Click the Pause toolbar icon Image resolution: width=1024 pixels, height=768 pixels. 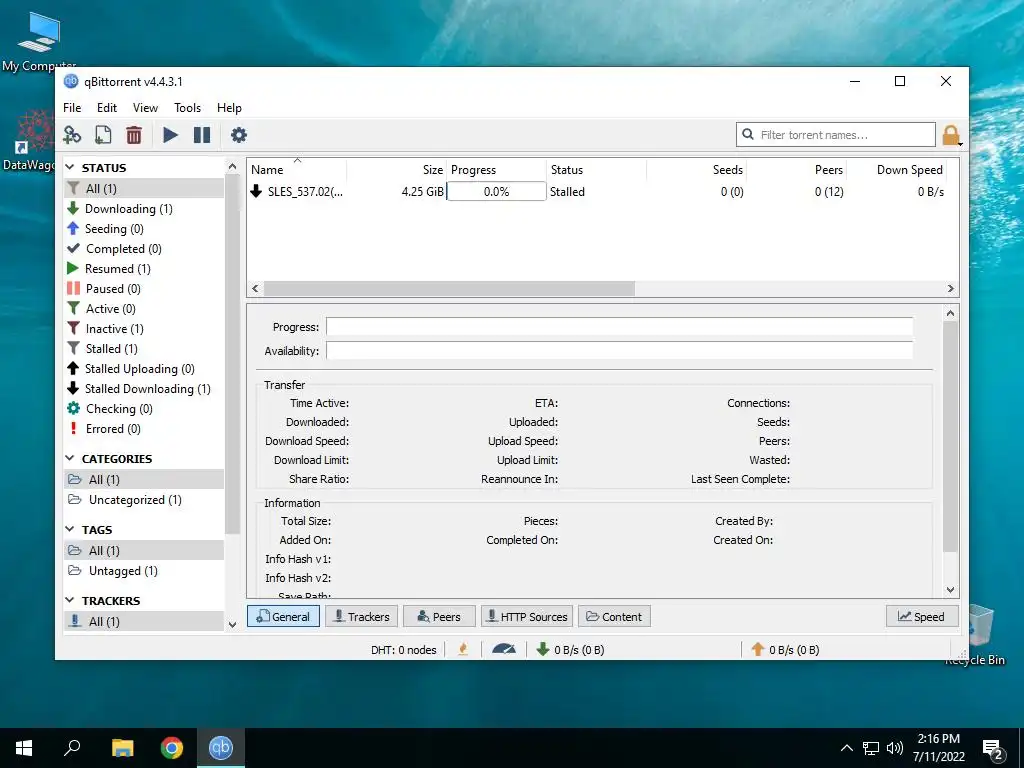point(202,135)
